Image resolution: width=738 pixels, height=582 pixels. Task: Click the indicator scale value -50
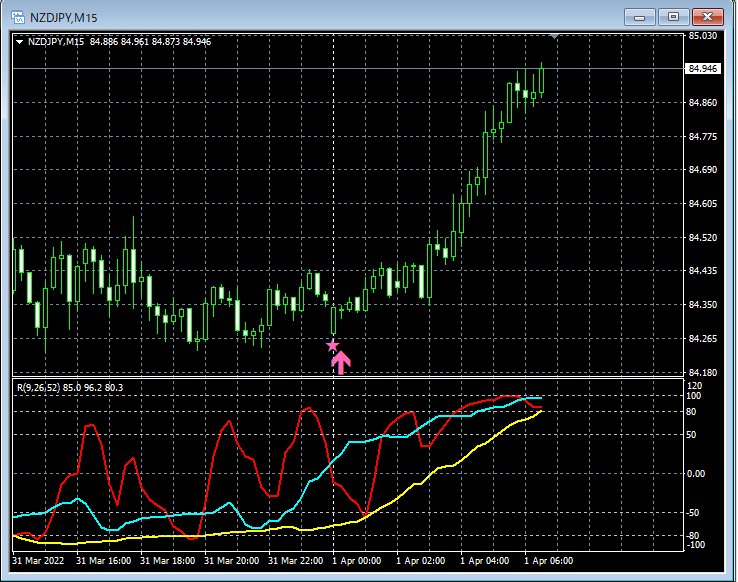(x=692, y=513)
